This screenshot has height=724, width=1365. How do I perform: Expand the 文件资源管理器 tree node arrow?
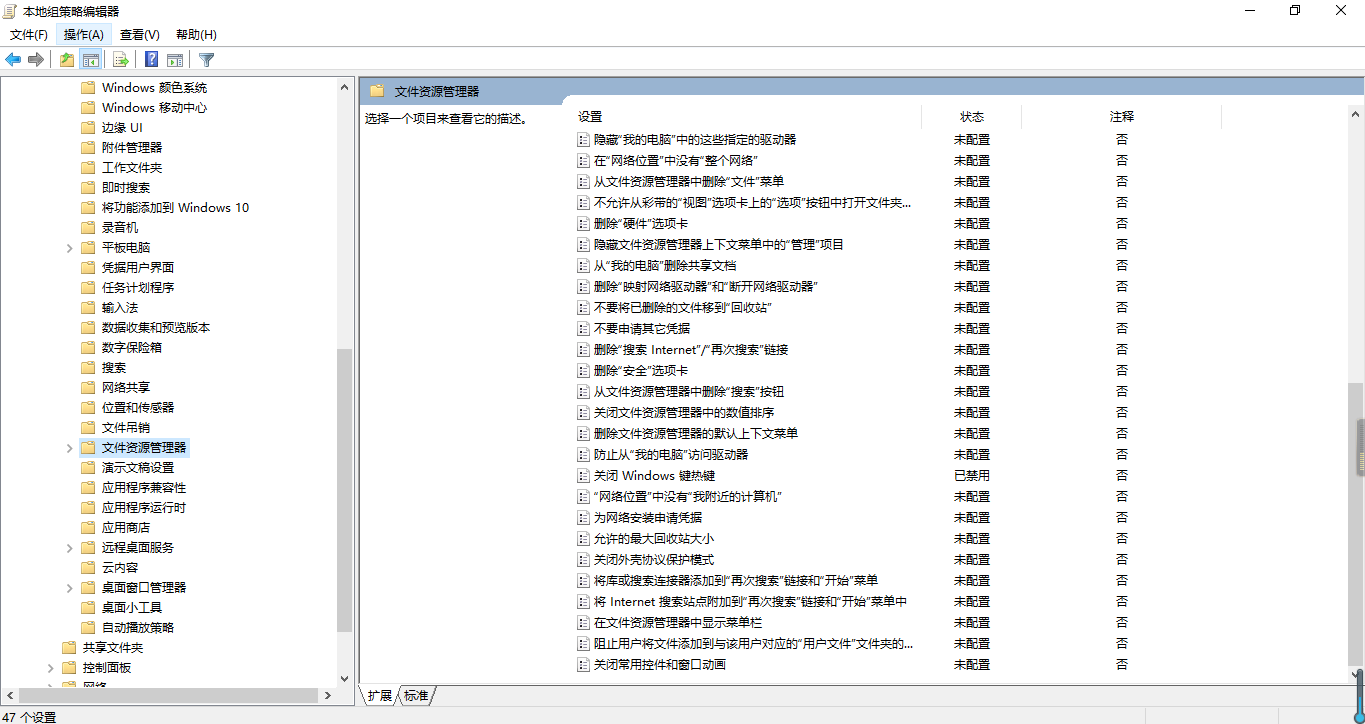pos(69,448)
